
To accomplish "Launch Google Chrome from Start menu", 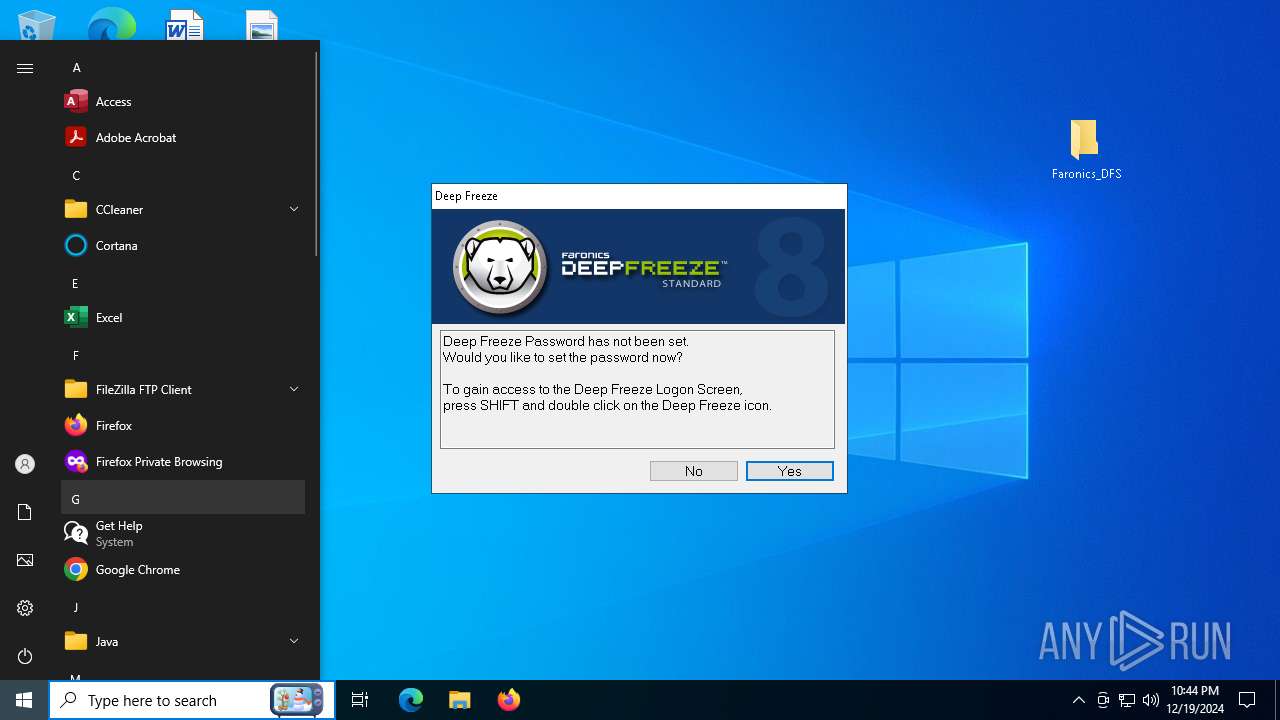I will (183, 570).
